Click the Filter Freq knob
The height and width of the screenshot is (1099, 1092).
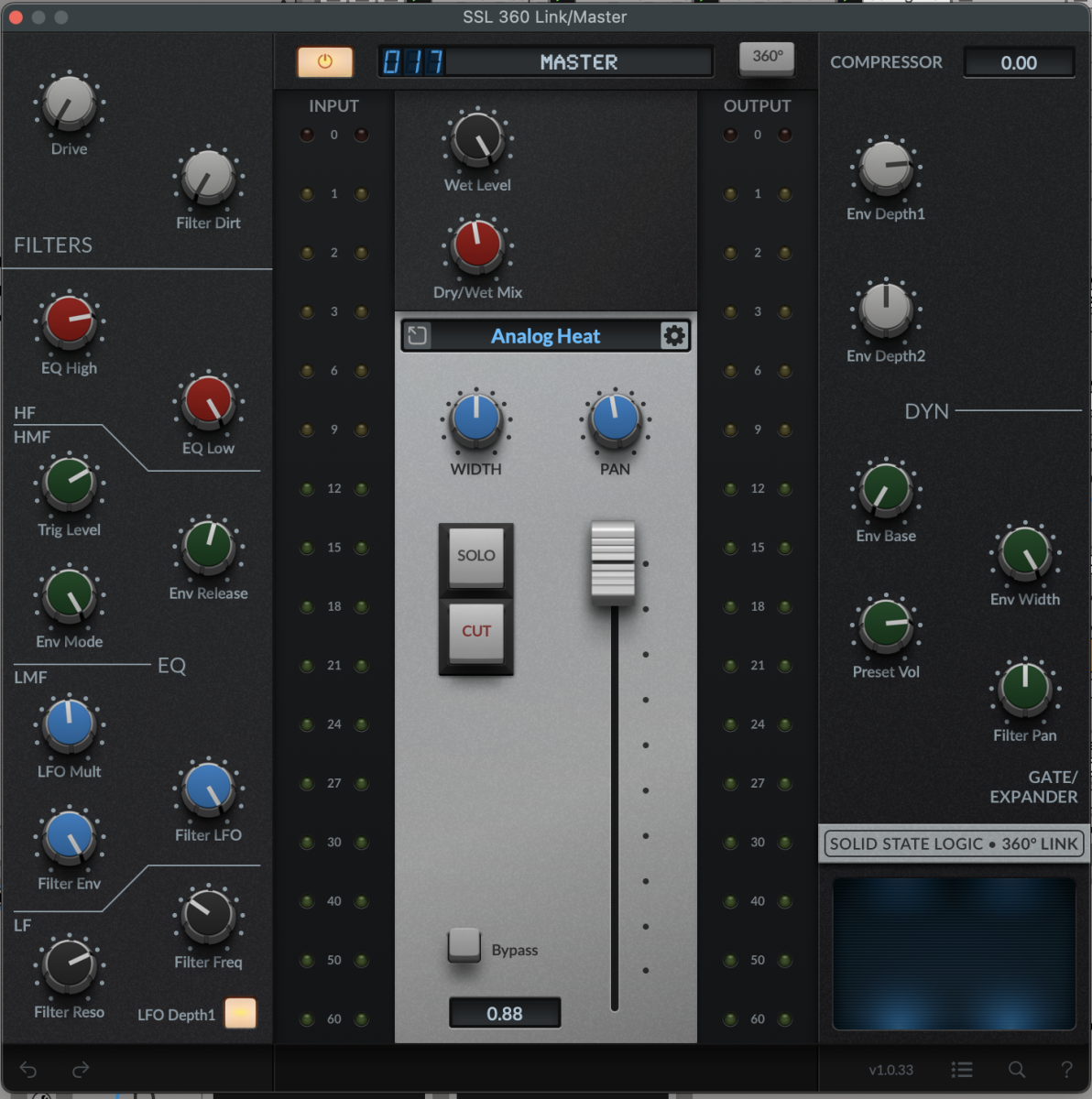pyautogui.click(x=209, y=917)
